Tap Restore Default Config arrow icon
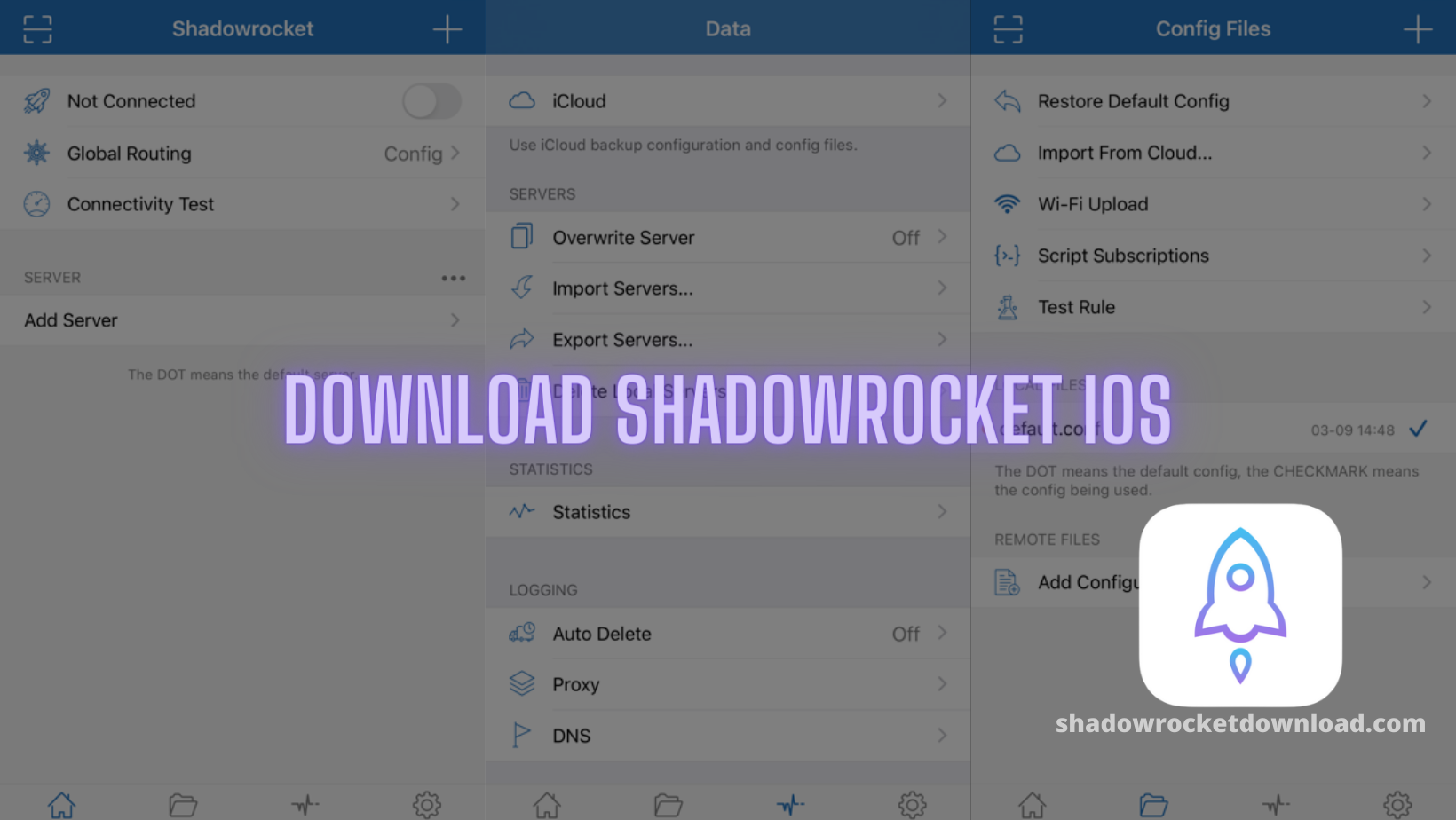The image size is (1456, 820). [x=1008, y=100]
